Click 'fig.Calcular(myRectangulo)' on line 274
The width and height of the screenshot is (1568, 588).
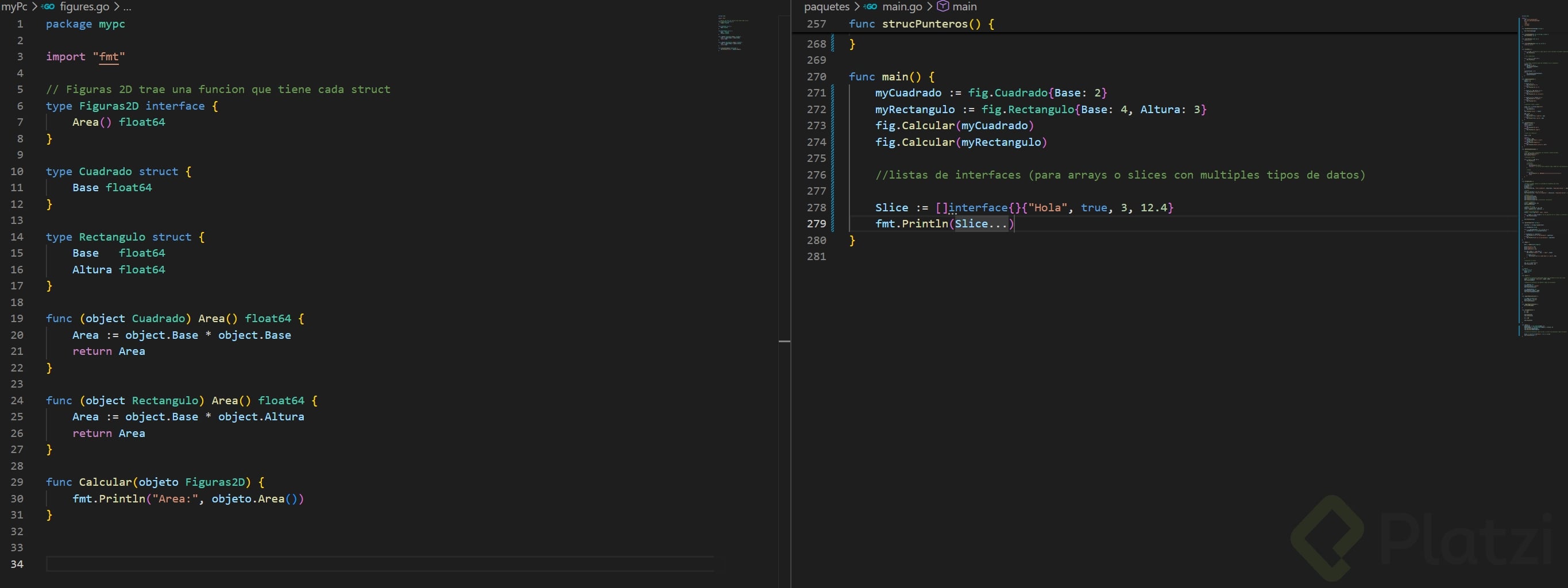pyautogui.click(x=961, y=142)
